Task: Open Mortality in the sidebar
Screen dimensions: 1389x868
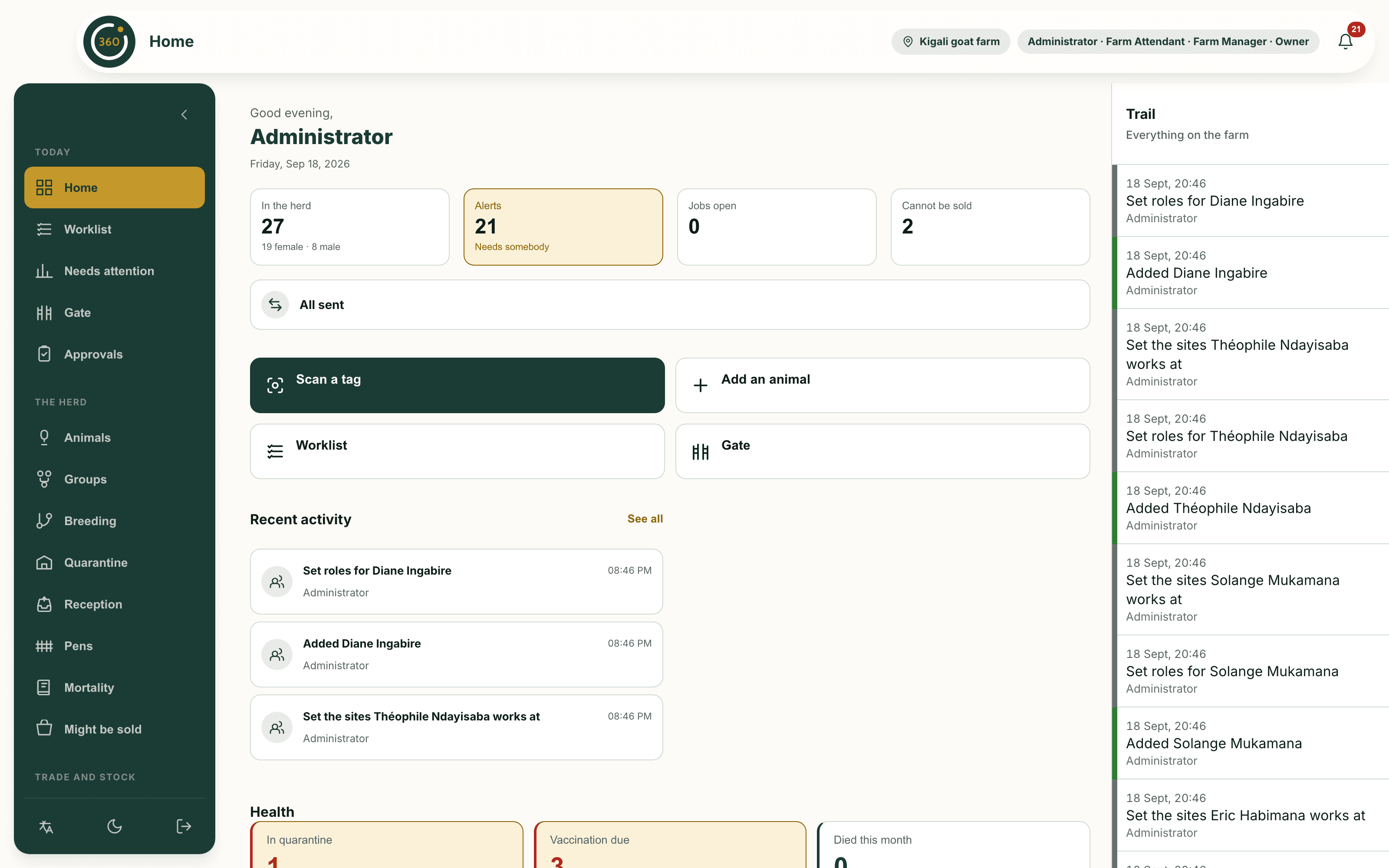Action: point(114,688)
